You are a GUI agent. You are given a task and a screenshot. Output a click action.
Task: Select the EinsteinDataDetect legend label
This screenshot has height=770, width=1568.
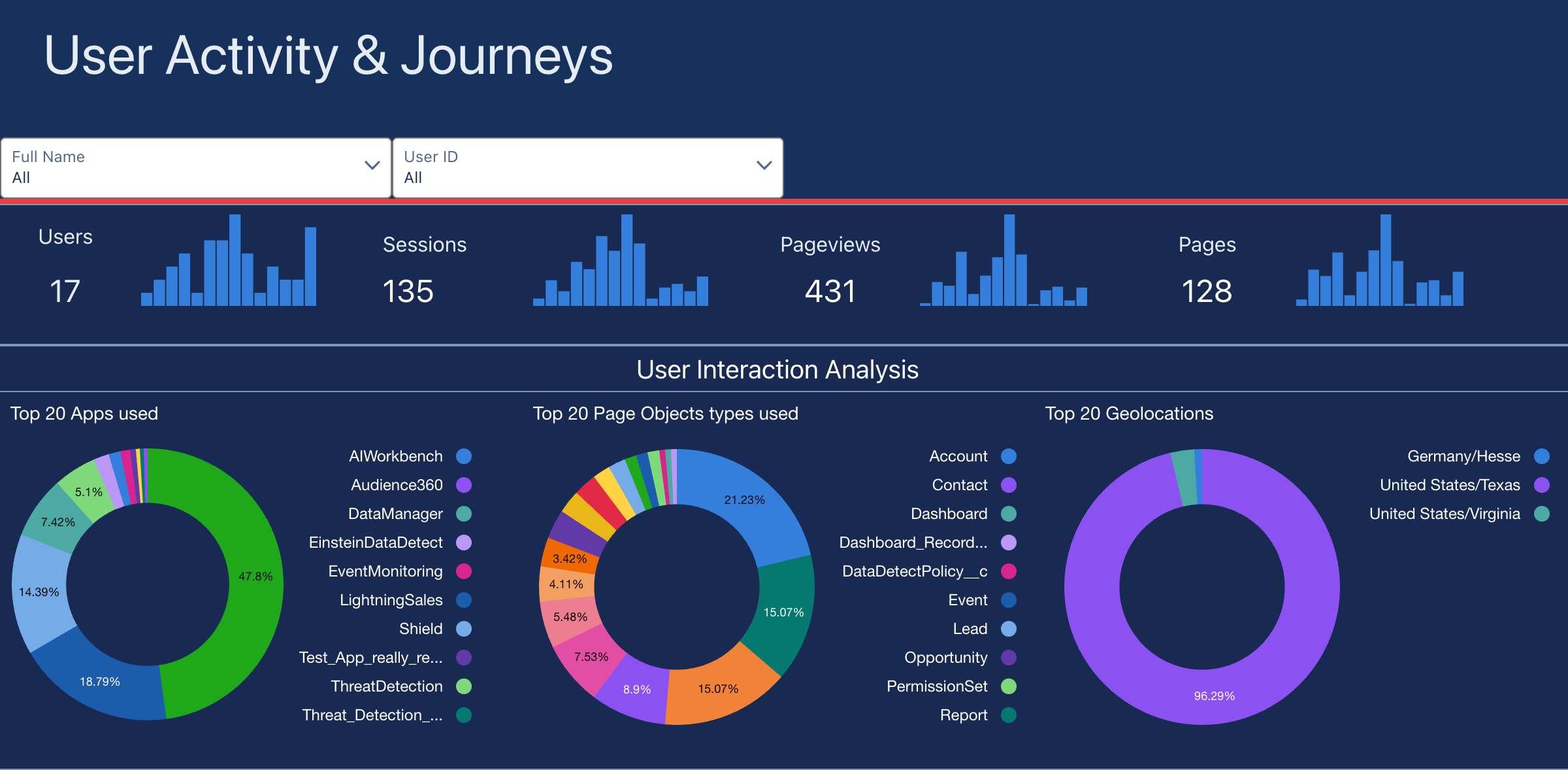pos(376,543)
